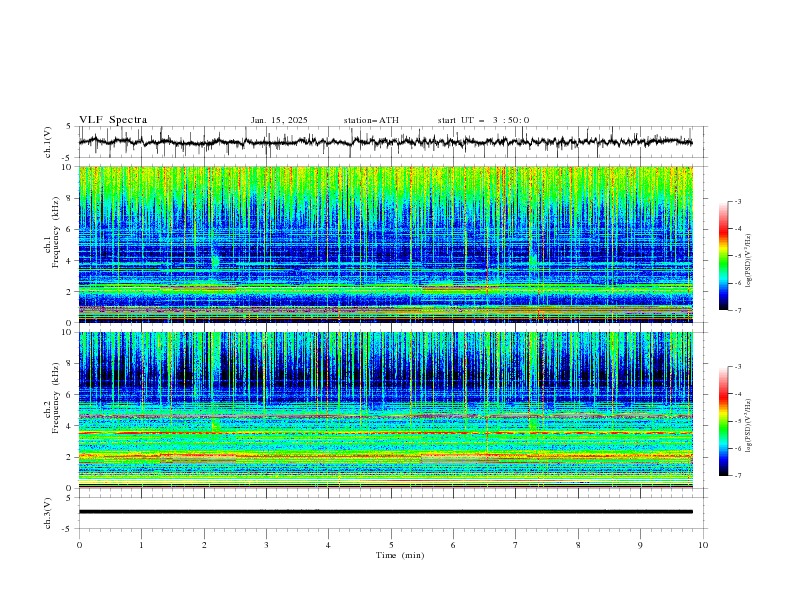This screenshot has height=612, width=792.
Task: Click time axis tick label "7"
Action: coord(516,545)
